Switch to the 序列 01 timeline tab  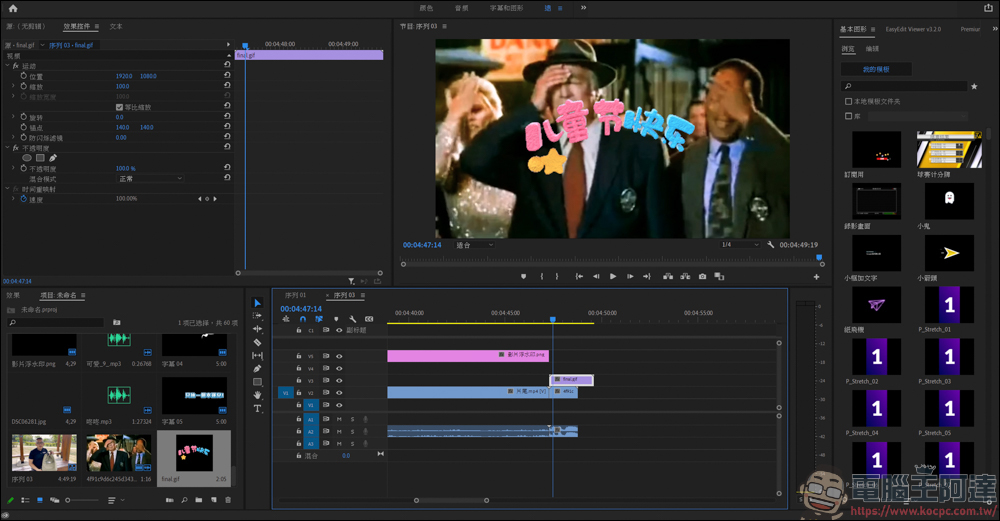(x=295, y=295)
